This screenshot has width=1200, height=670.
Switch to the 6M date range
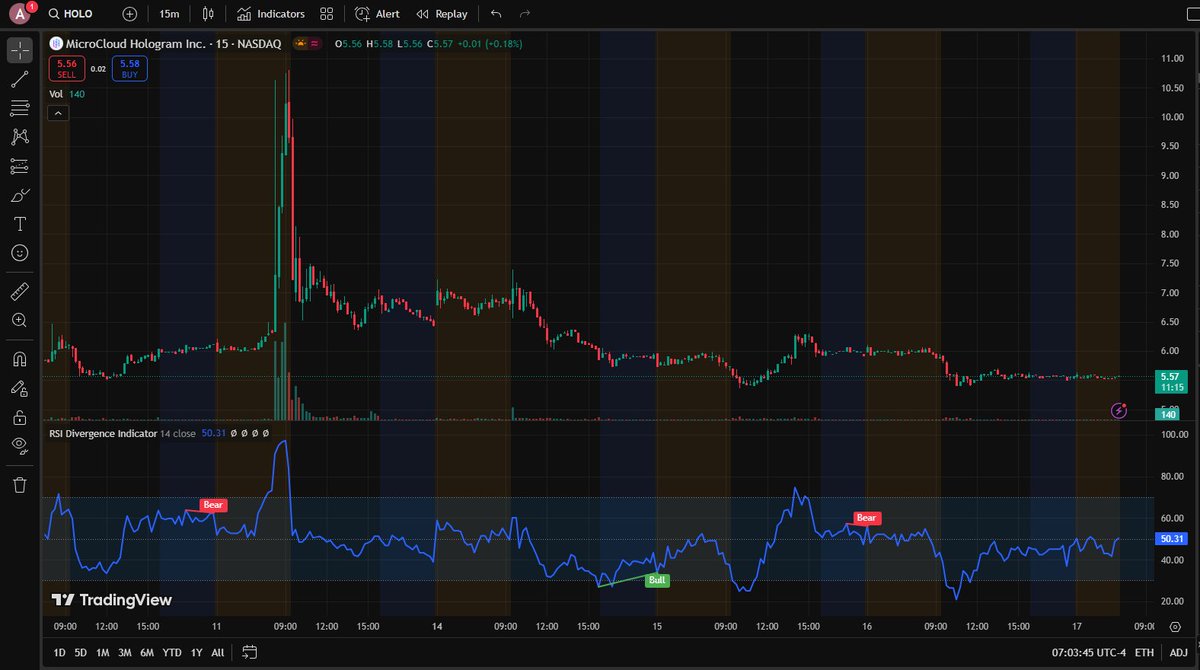[x=147, y=652]
